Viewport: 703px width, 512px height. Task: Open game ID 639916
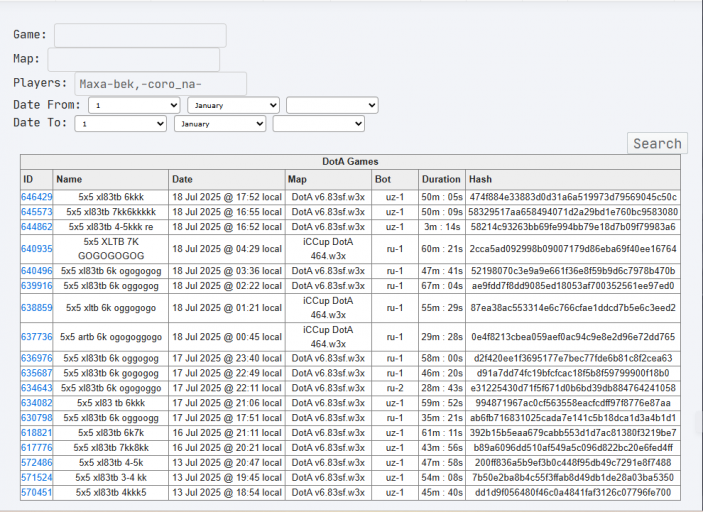click(x=37, y=286)
